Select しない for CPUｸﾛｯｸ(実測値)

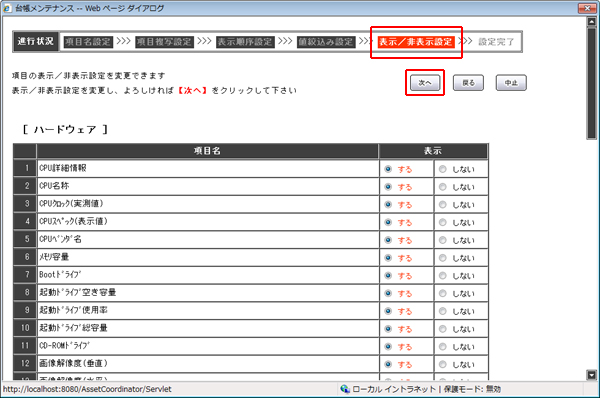(443, 204)
